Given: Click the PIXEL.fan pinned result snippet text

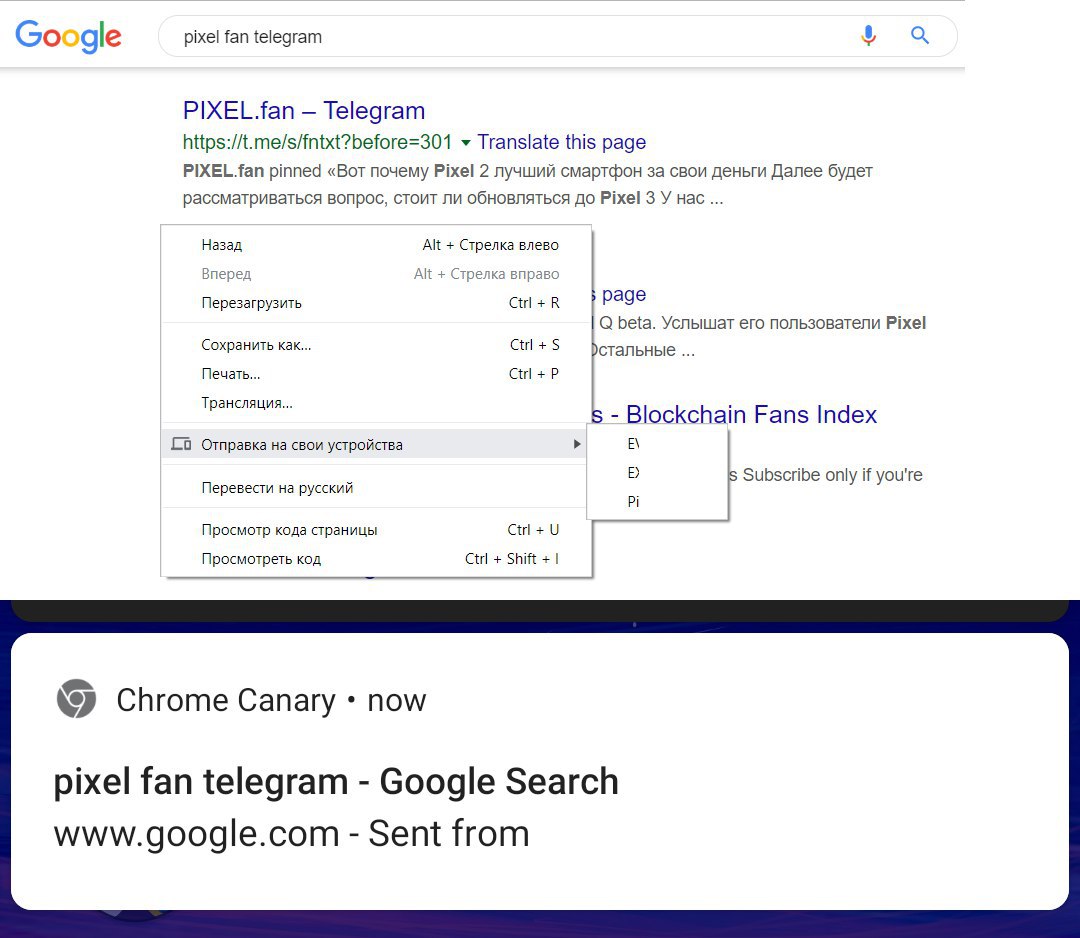Looking at the screenshot, I should coord(528,185).
